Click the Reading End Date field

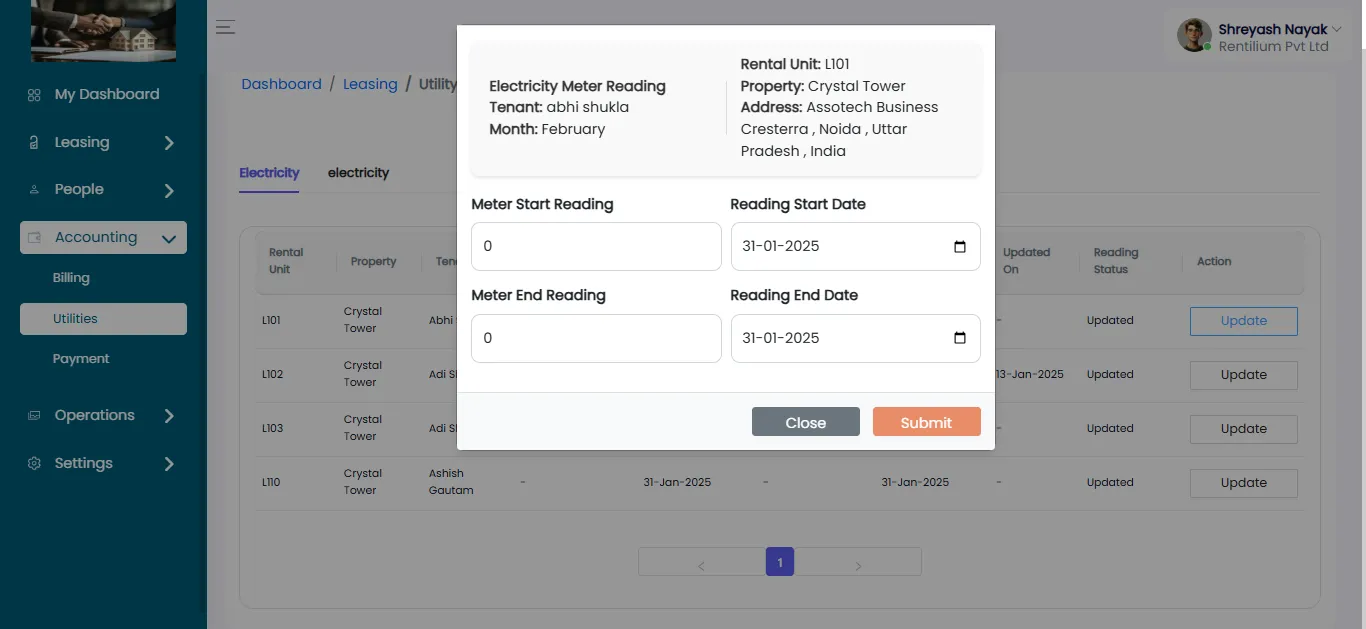point(856,338)
